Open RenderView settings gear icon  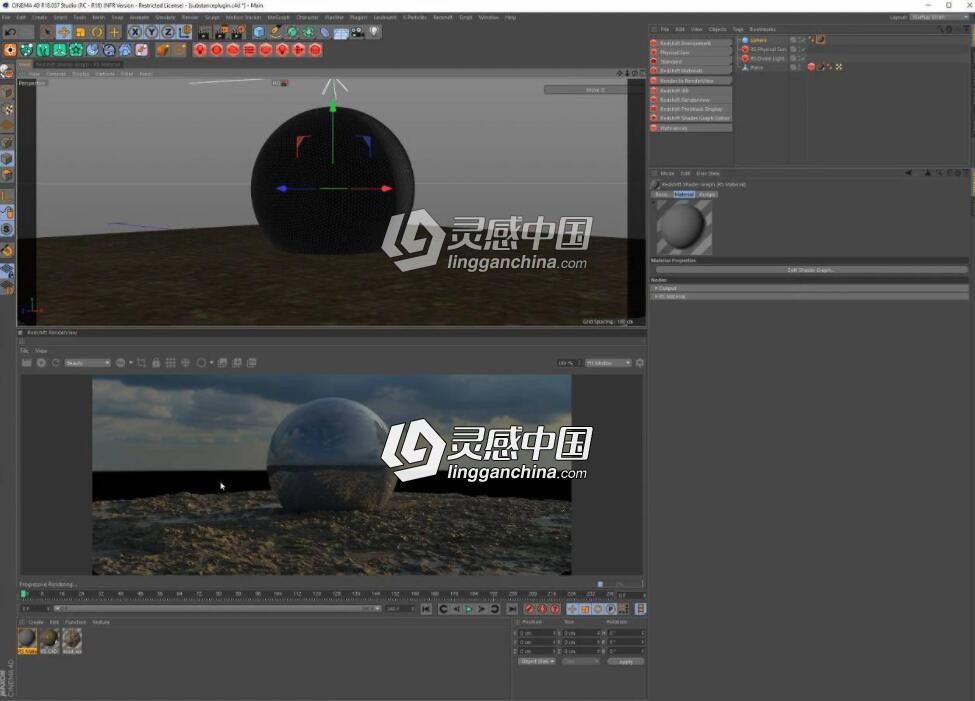pyautogui.click(x=640, y=363)
